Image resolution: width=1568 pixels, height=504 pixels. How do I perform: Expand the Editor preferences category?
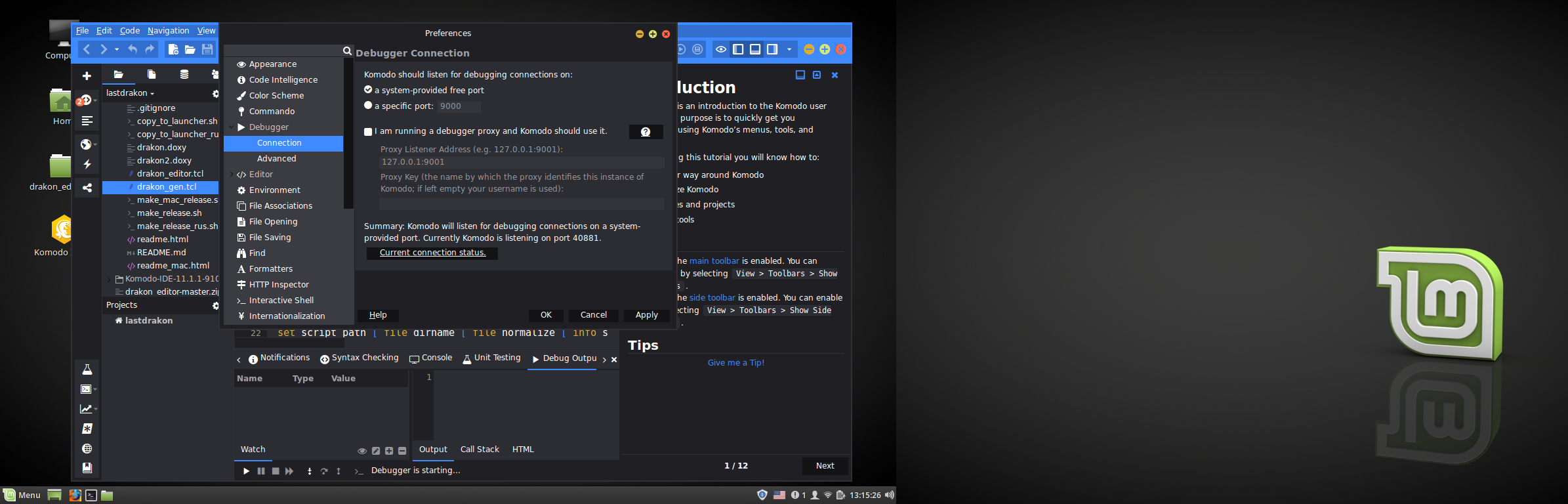(231, 174)
